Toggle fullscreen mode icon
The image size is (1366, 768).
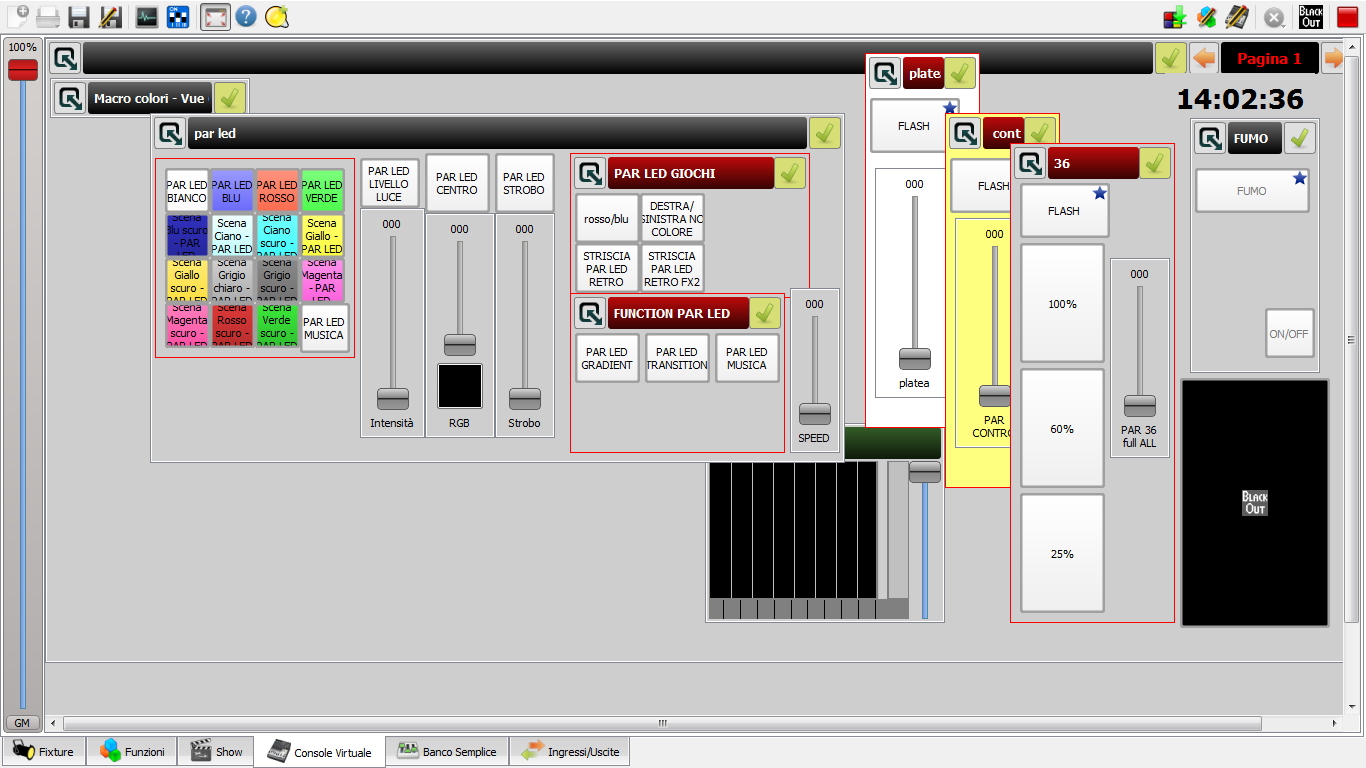[215, 16]
